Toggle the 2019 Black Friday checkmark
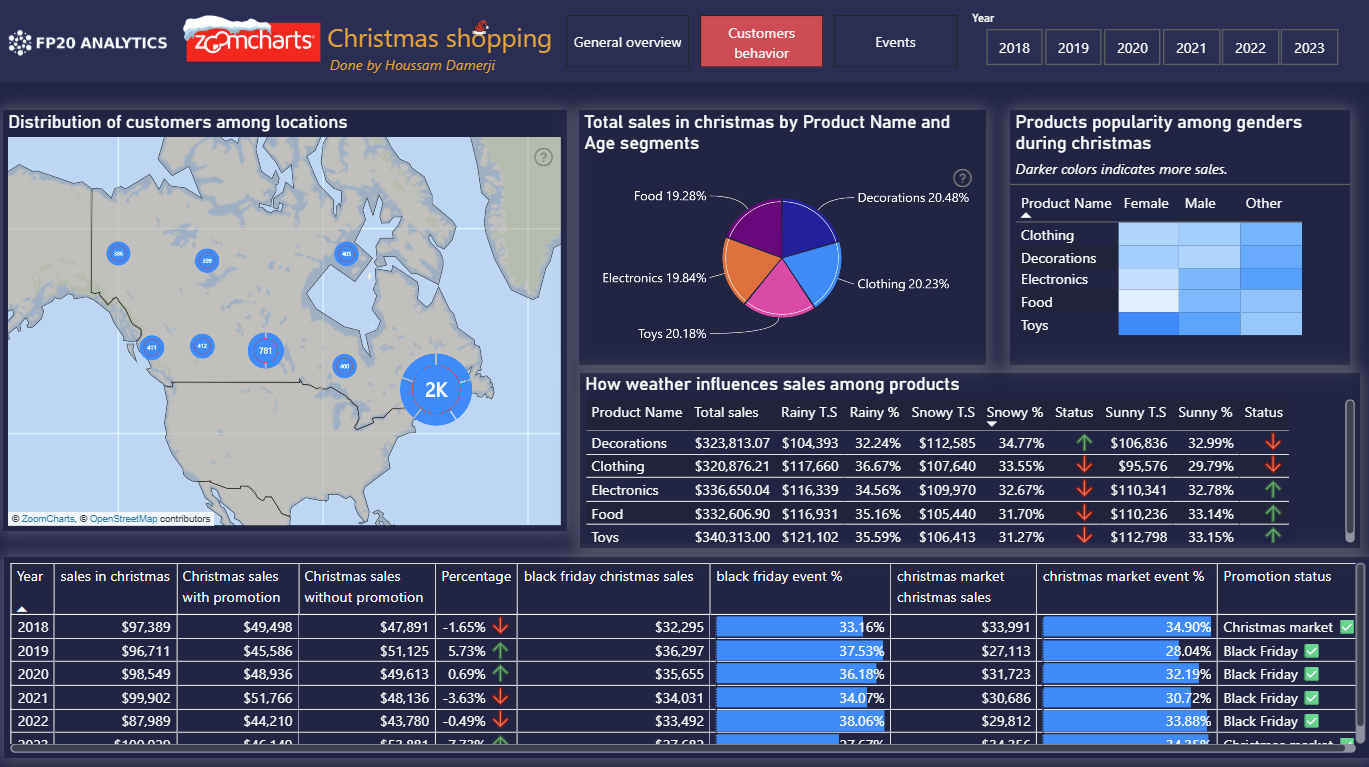1369x767 pixels. (1311, 651)
